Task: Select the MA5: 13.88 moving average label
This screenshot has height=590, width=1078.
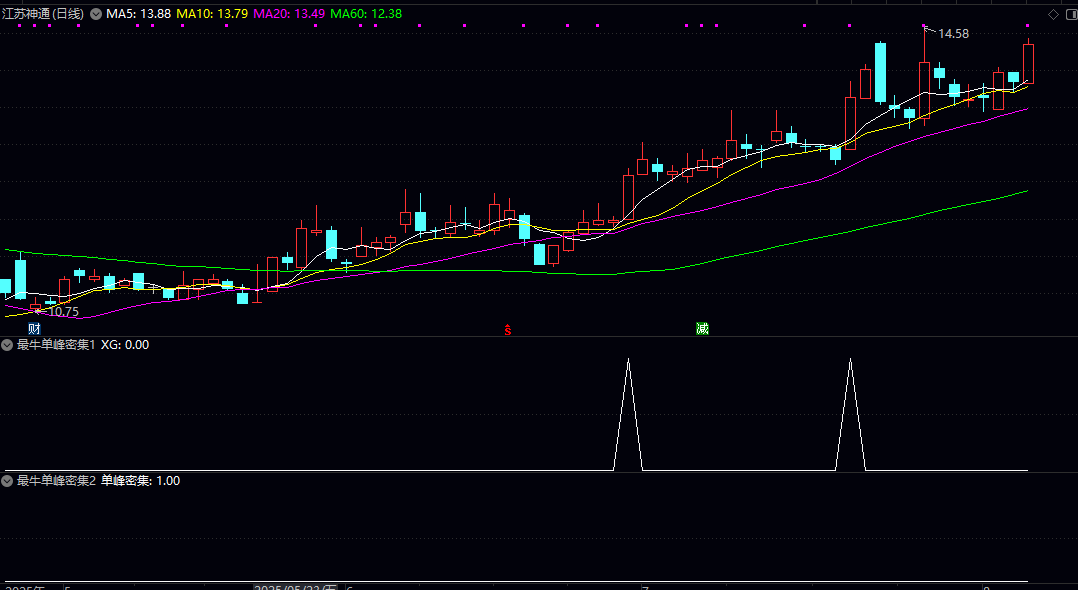Action: 138,14
